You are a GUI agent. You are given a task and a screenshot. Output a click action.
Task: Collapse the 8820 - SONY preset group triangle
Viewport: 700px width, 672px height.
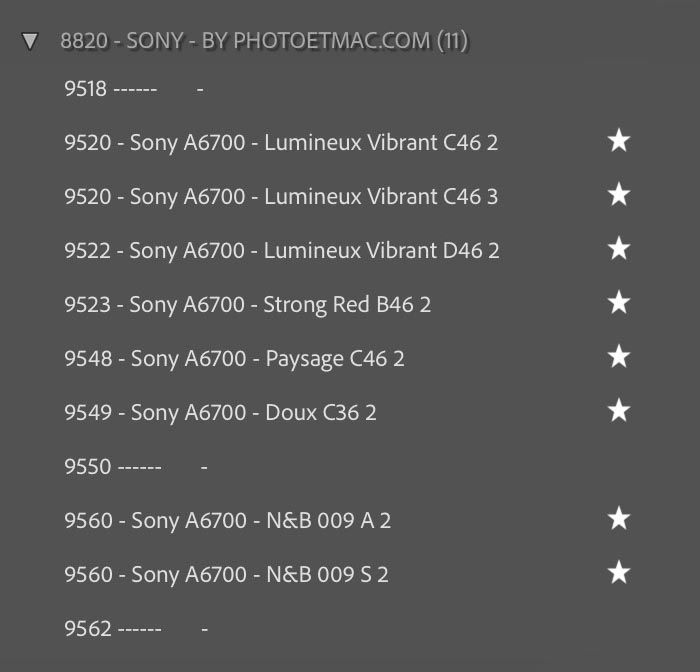30,41
